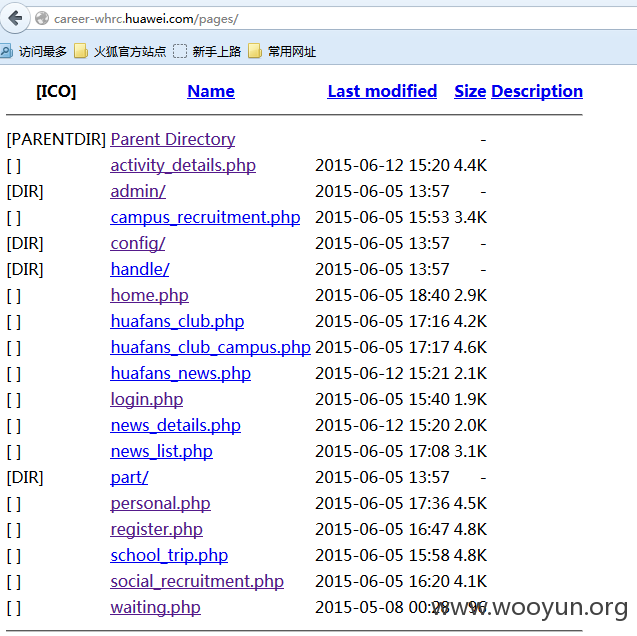Open the admin/ directory
The width and height of the screenshot is (637, 636).
point(138,191)
